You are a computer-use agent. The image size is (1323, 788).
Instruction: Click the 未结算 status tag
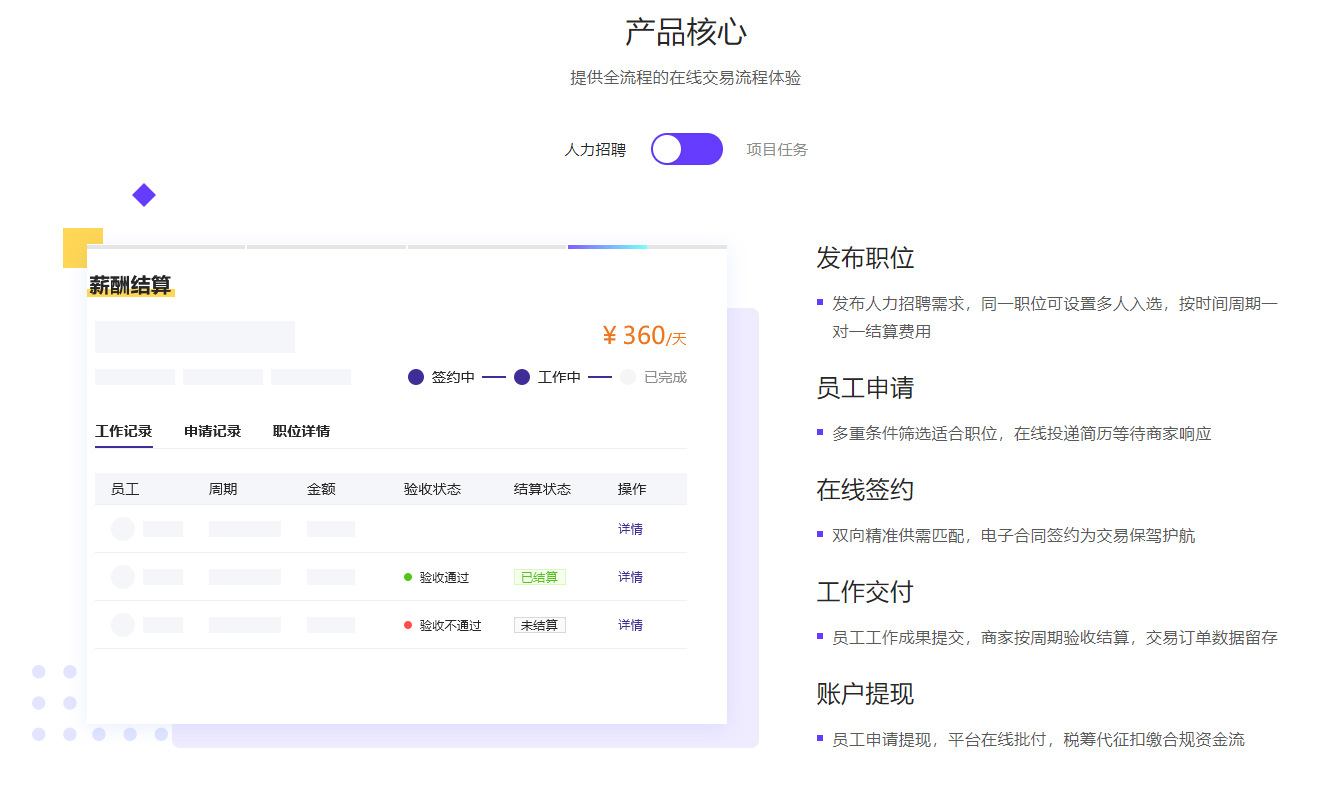[x=540, y=625]
